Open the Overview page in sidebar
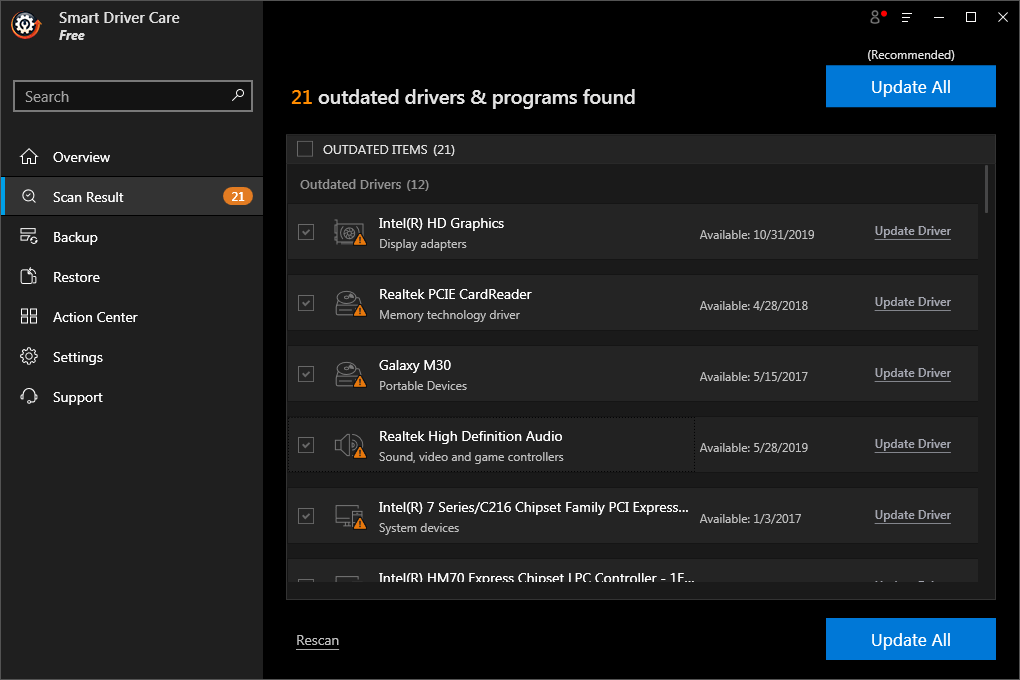 [x=81, y=157]
